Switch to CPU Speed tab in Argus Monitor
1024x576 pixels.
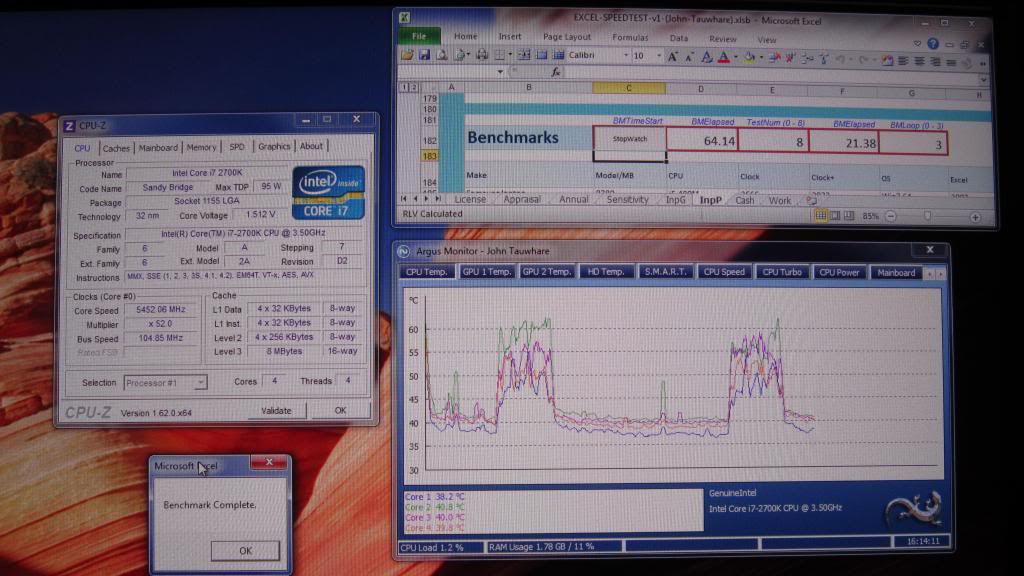point(724,272)
